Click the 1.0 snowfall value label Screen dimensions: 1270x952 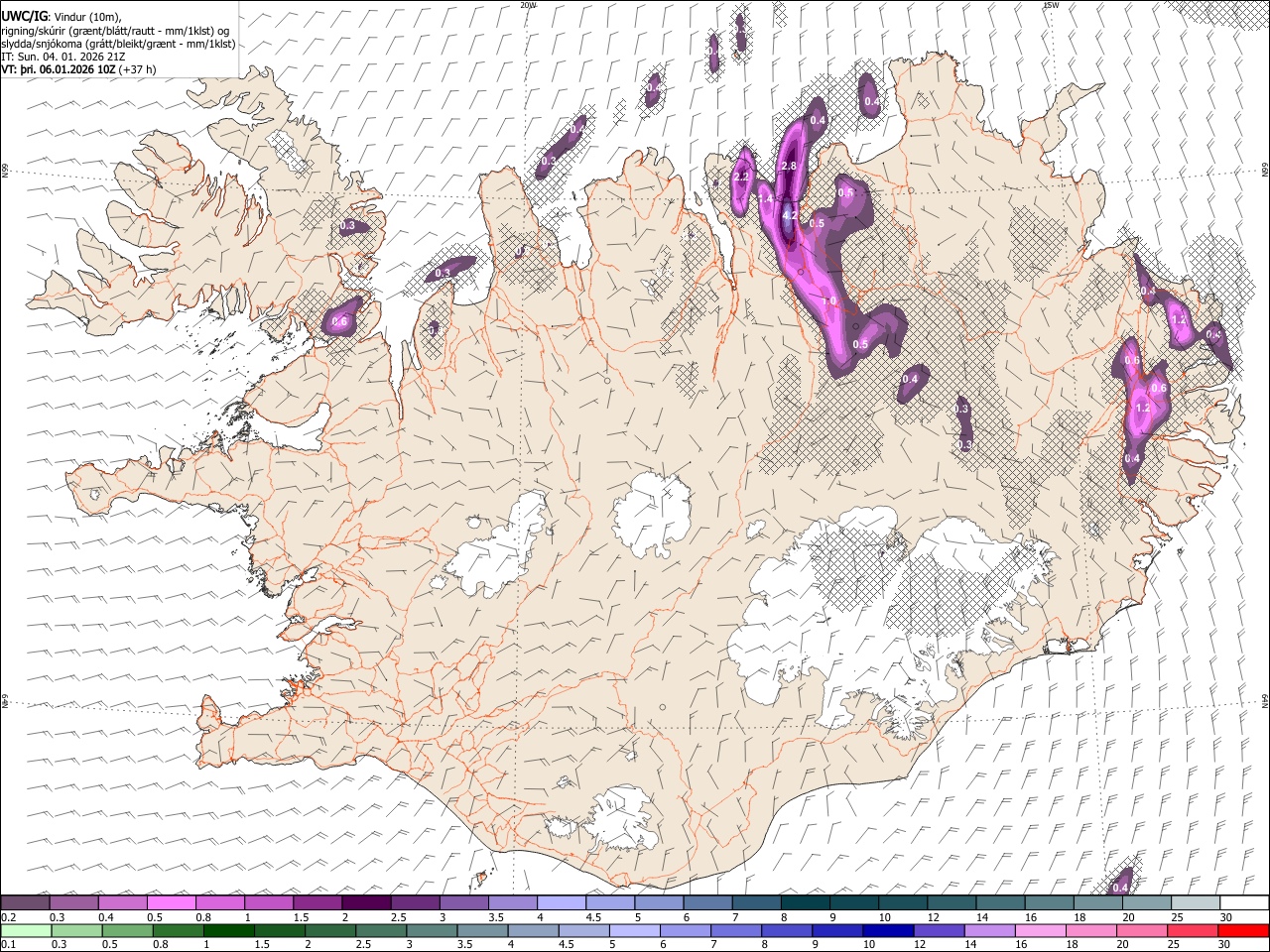[x=830, y=301]
